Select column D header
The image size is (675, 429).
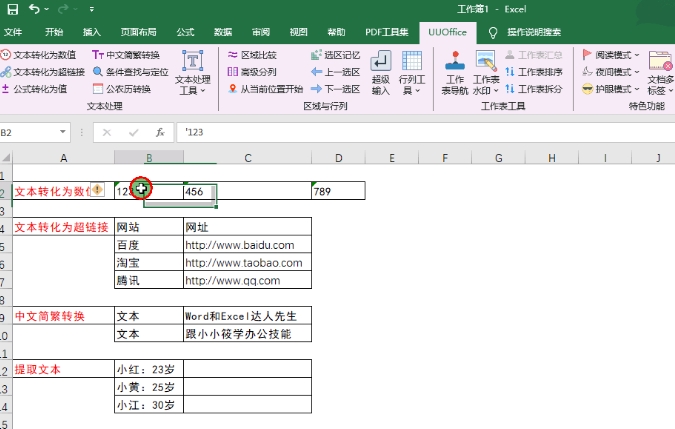338,158
